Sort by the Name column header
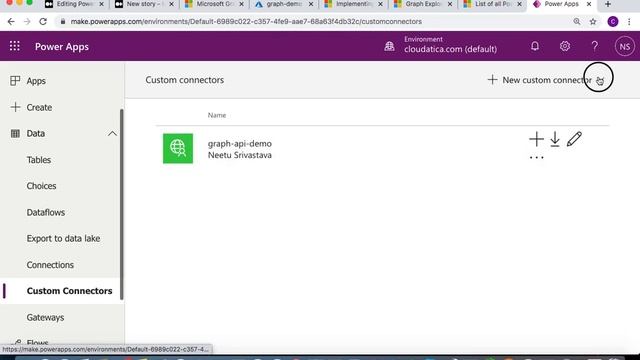The width and height of the screenshot is (640, 360). click(217, 115)
